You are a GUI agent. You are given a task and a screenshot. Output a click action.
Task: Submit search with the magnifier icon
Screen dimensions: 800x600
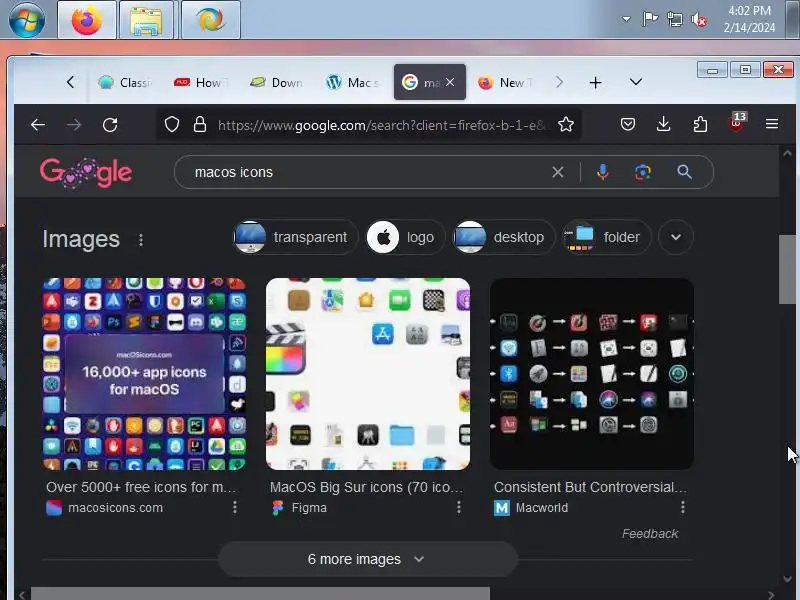coord(684,172)
